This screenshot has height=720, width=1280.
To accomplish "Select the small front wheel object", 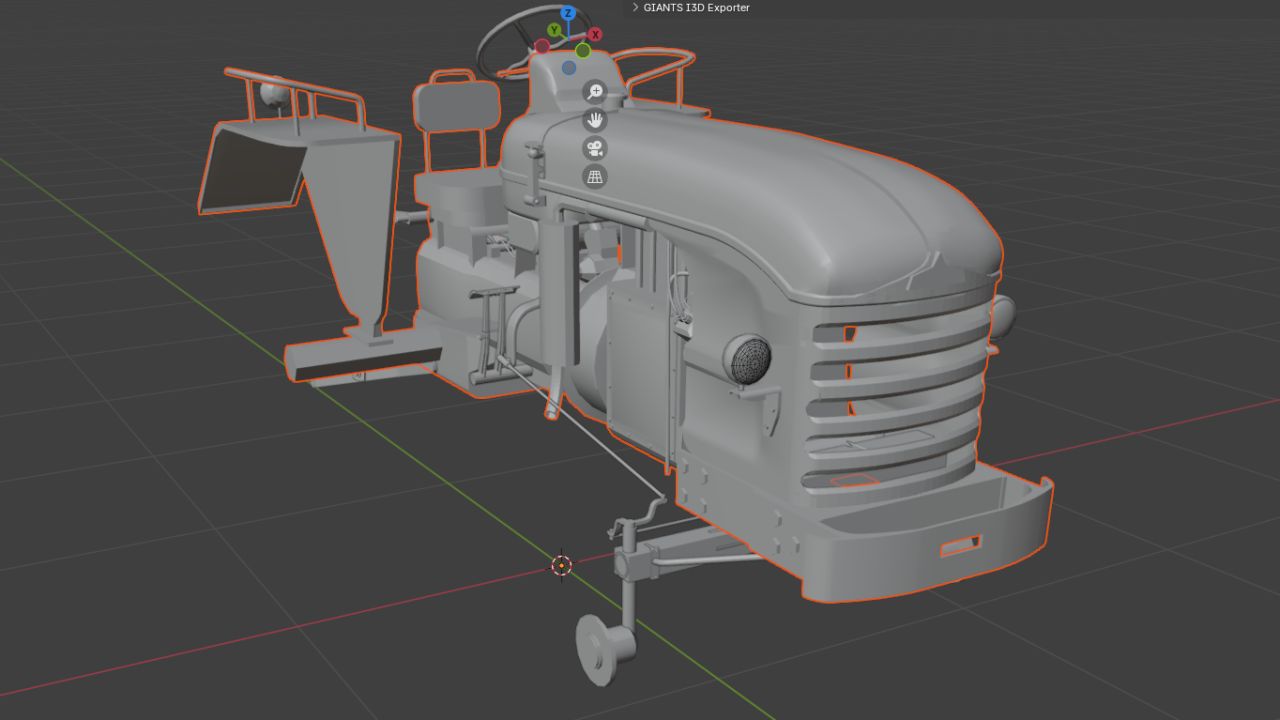I will (x=607, y=650).
